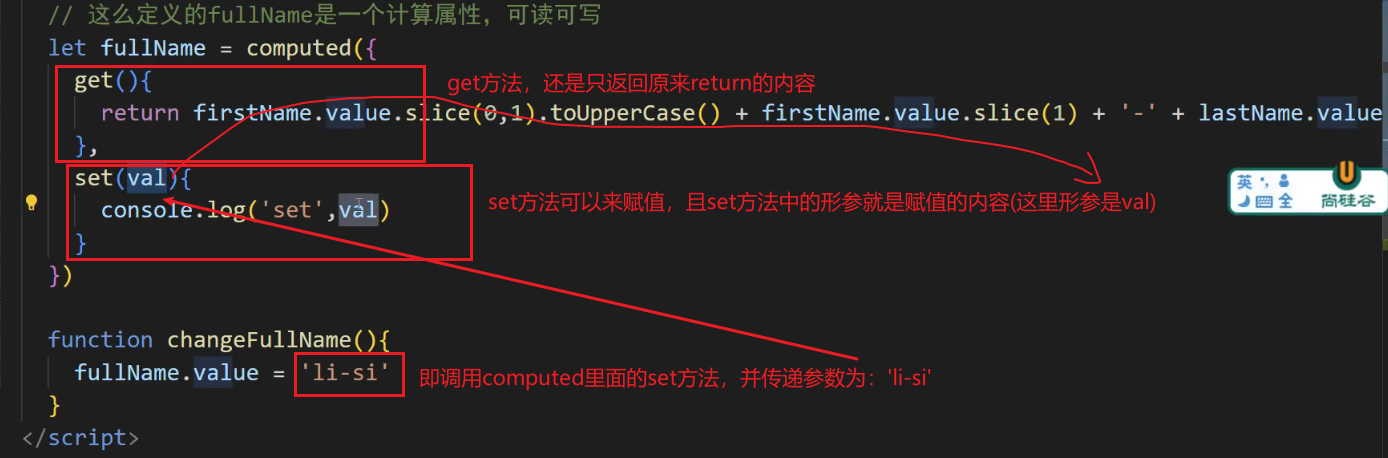1388x458 pixels.
Task: Click the orange U logo badge
Action: pyautogui.click(x=1345, y=173)
